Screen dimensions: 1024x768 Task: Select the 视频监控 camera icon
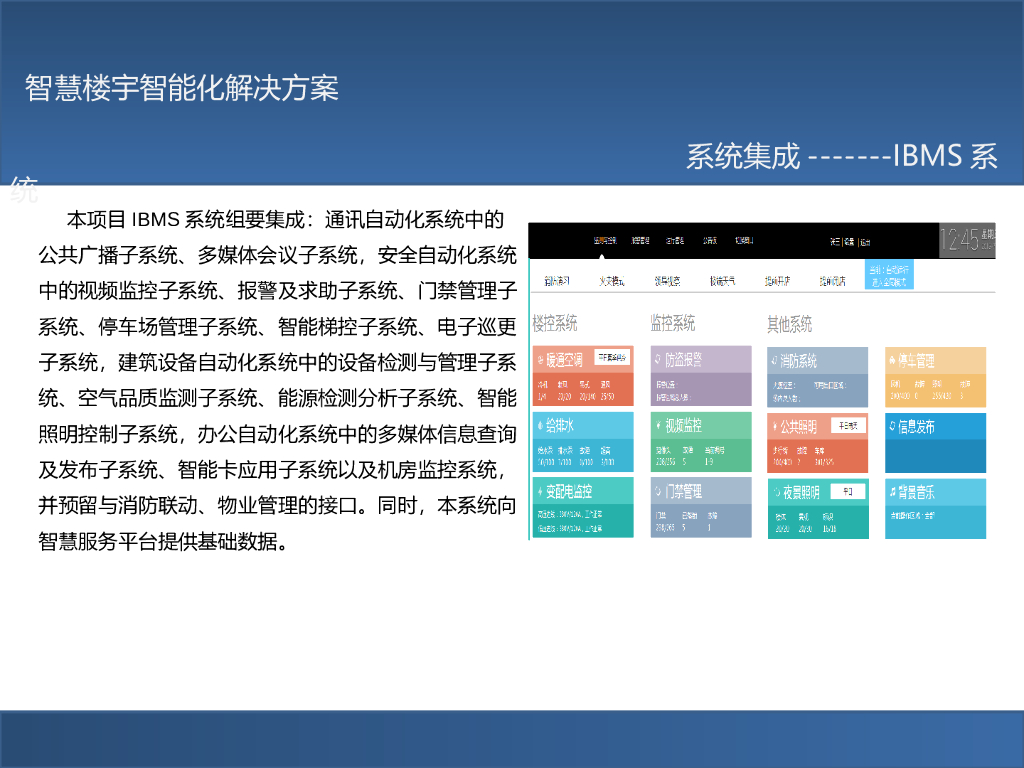(661, 424)
